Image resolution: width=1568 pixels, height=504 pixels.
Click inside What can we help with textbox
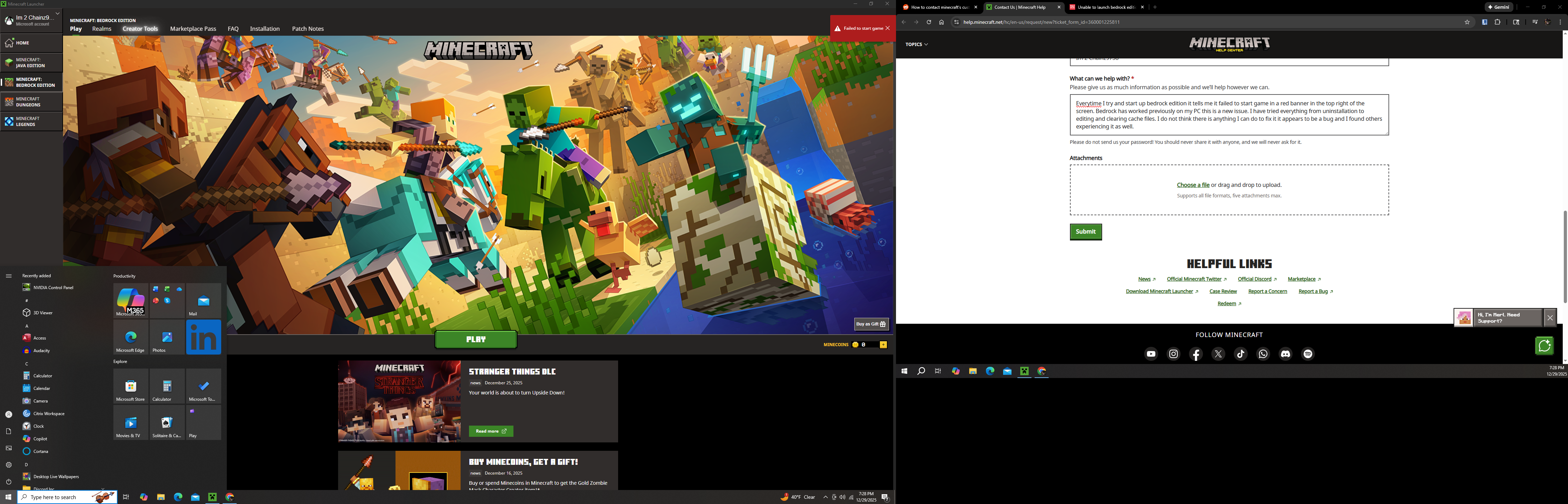click(1228, 115)
